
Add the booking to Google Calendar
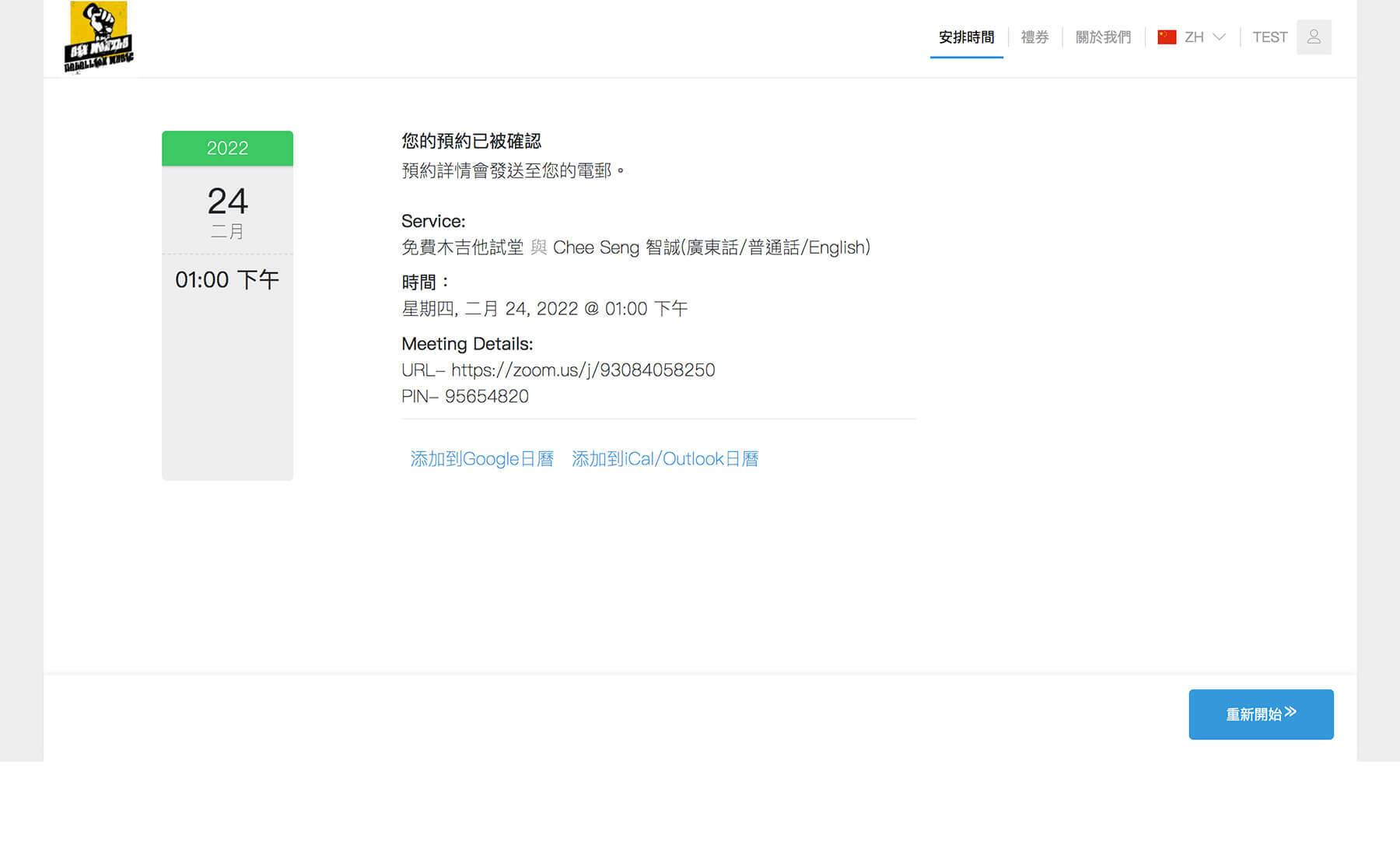(x=481, y=459)
